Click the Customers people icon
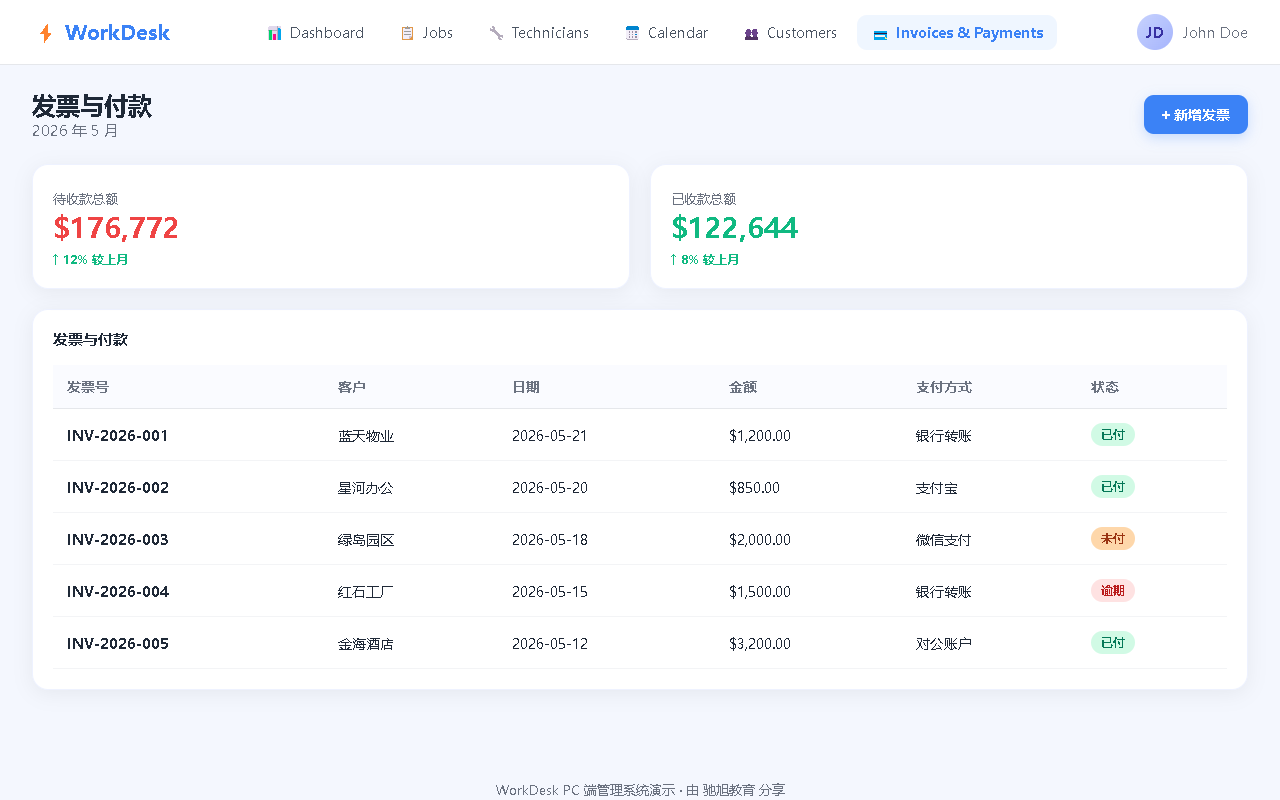The height and width of the screenshot is (800, 1280). click(752, 33)
